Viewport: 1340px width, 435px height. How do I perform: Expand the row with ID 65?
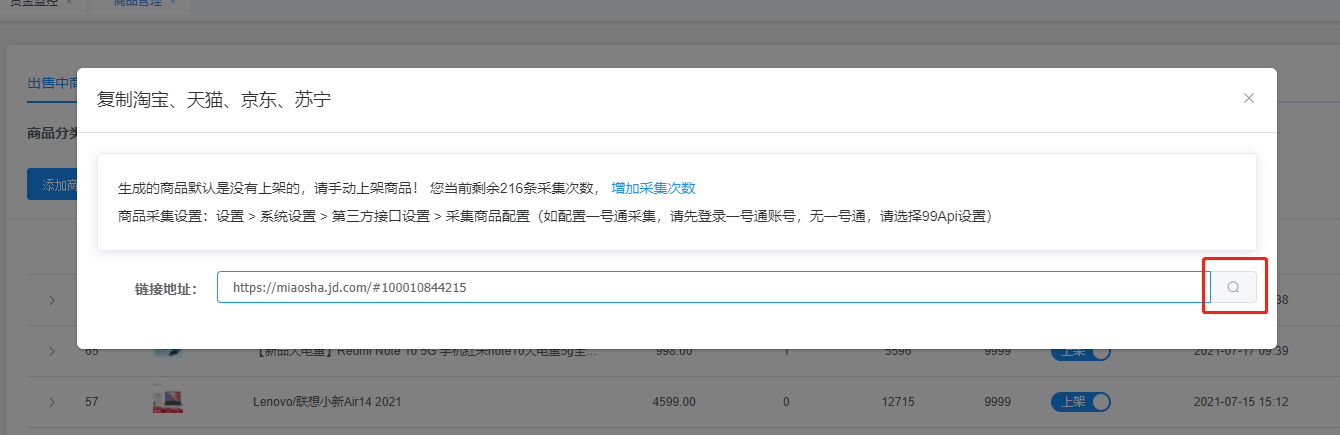[x=52, y=351]
